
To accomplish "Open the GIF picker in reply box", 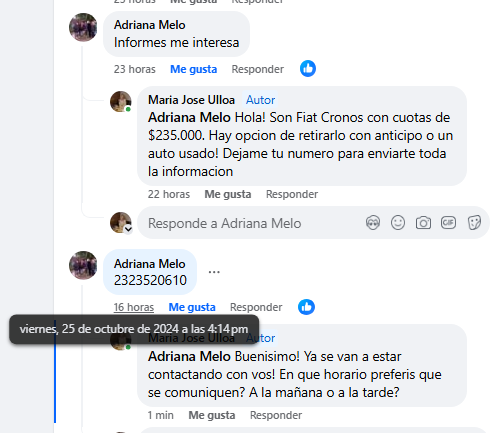I will pyautogui.click(x=448, y=222).
